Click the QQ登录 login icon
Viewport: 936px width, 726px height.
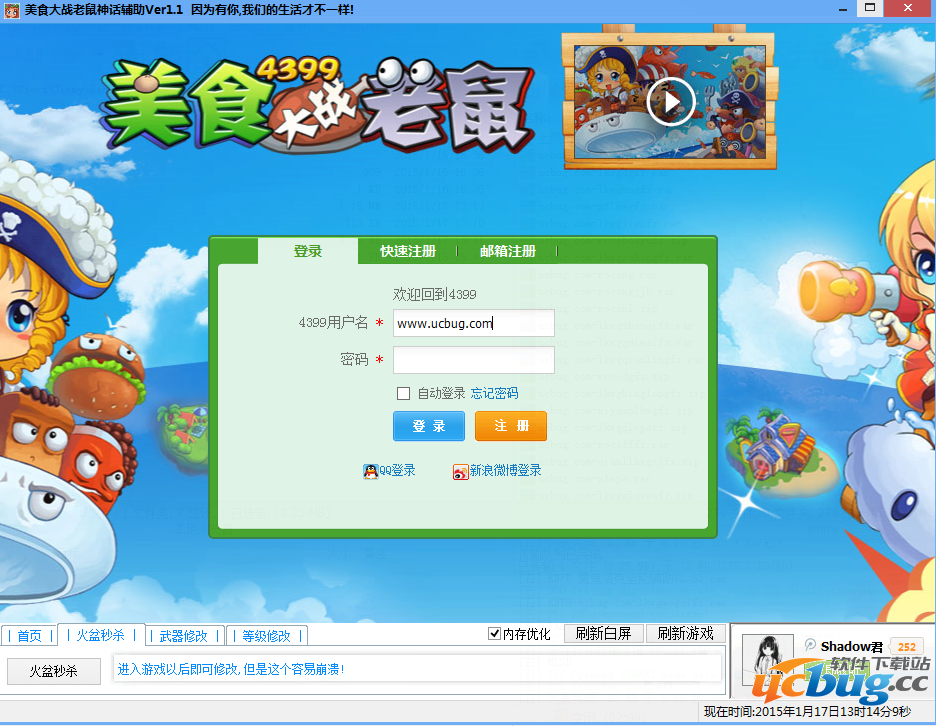pos(369,470)
